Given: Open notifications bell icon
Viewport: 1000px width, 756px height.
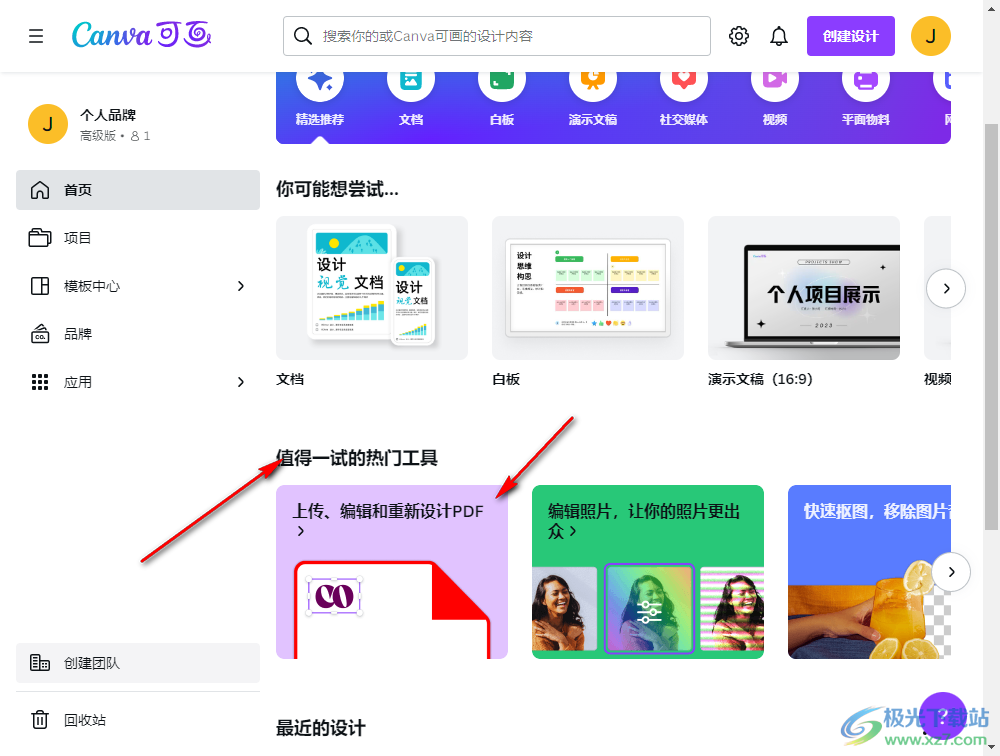Looking at the screenshot, I should click(779, 36).
